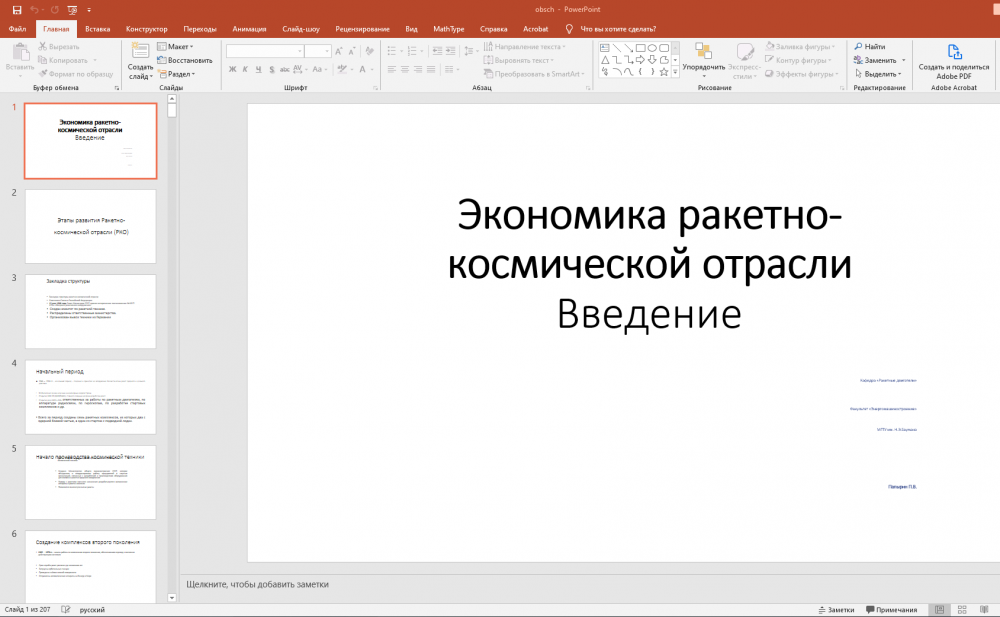Click the Упорядочить (Arrange) icon
Screen dimensions: 1000x617
tap(703, 51)
